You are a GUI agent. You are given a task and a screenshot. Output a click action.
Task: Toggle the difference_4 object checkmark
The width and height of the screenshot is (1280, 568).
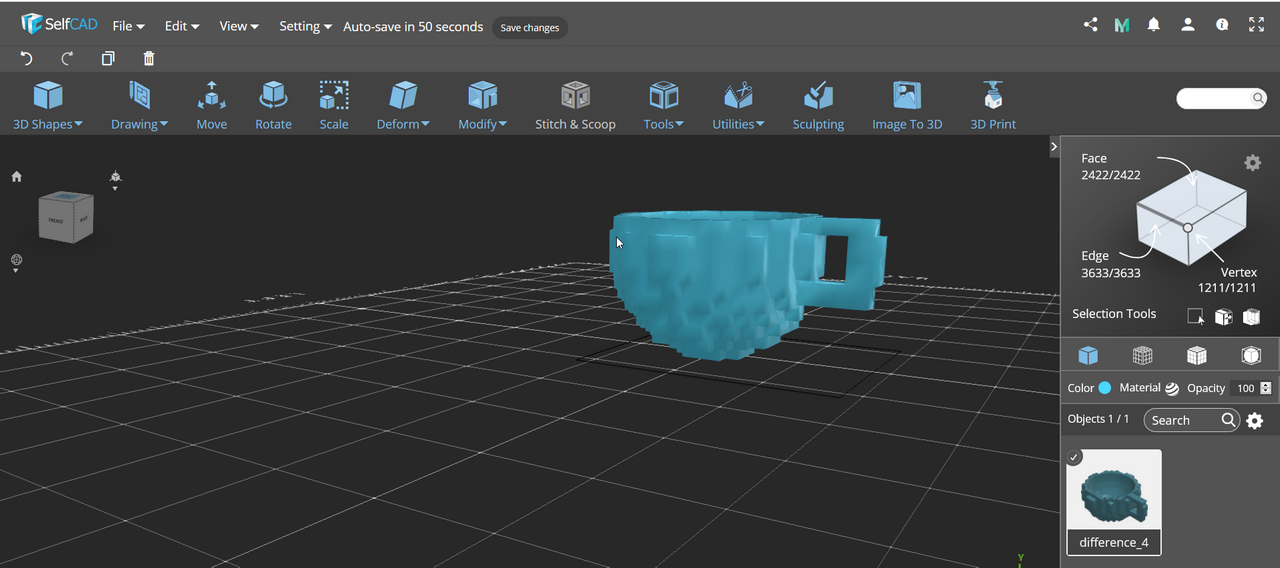click(x=1074, y=457)
